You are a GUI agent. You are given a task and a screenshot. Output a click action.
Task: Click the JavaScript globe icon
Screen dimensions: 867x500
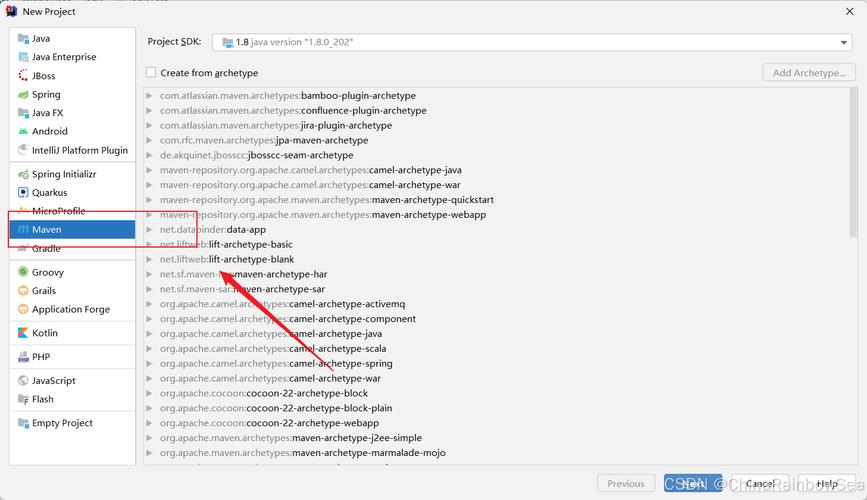point(23,381)
